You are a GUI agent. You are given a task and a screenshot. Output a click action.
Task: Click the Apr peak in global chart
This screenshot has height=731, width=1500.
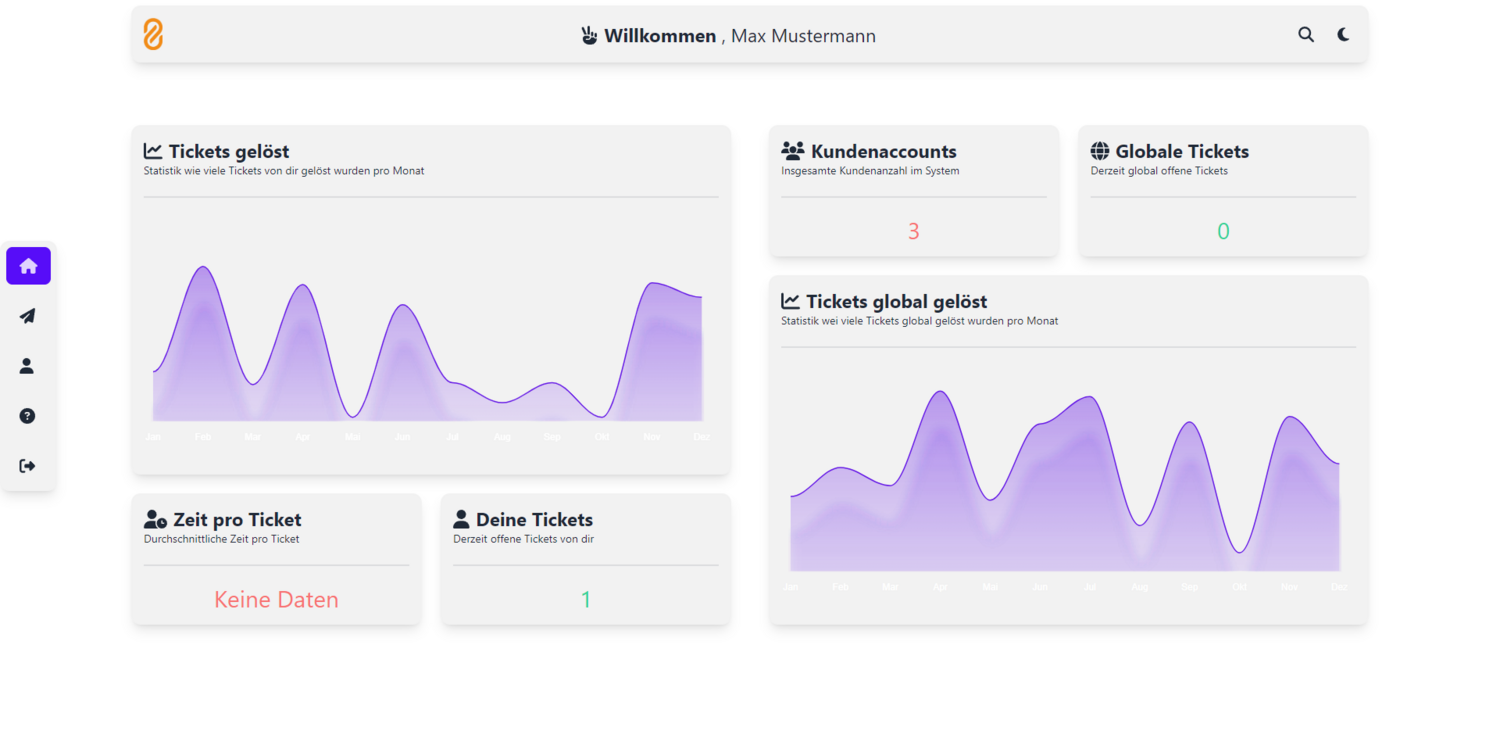(x=939, y=392)
